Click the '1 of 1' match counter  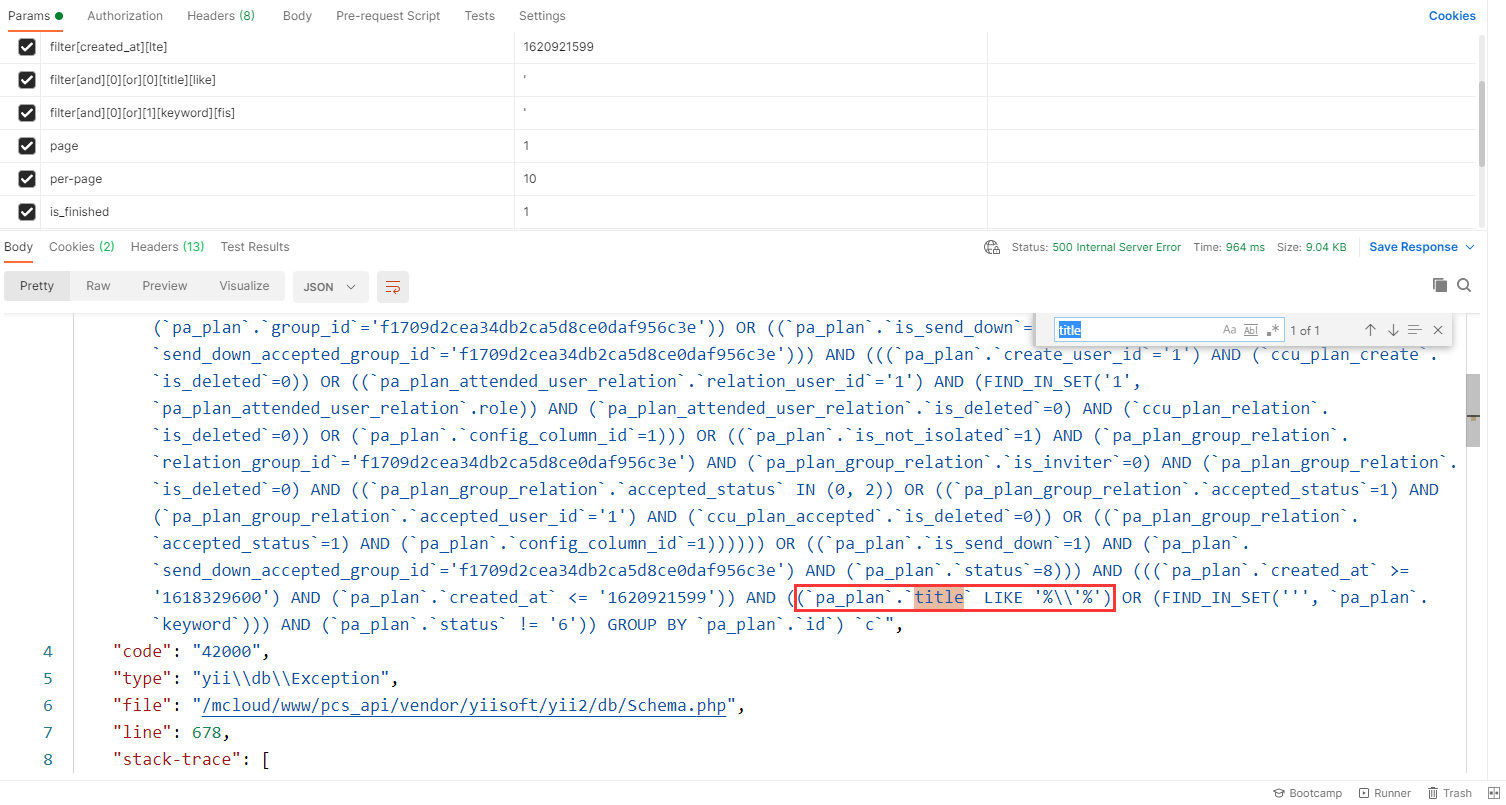(1305, 330)
